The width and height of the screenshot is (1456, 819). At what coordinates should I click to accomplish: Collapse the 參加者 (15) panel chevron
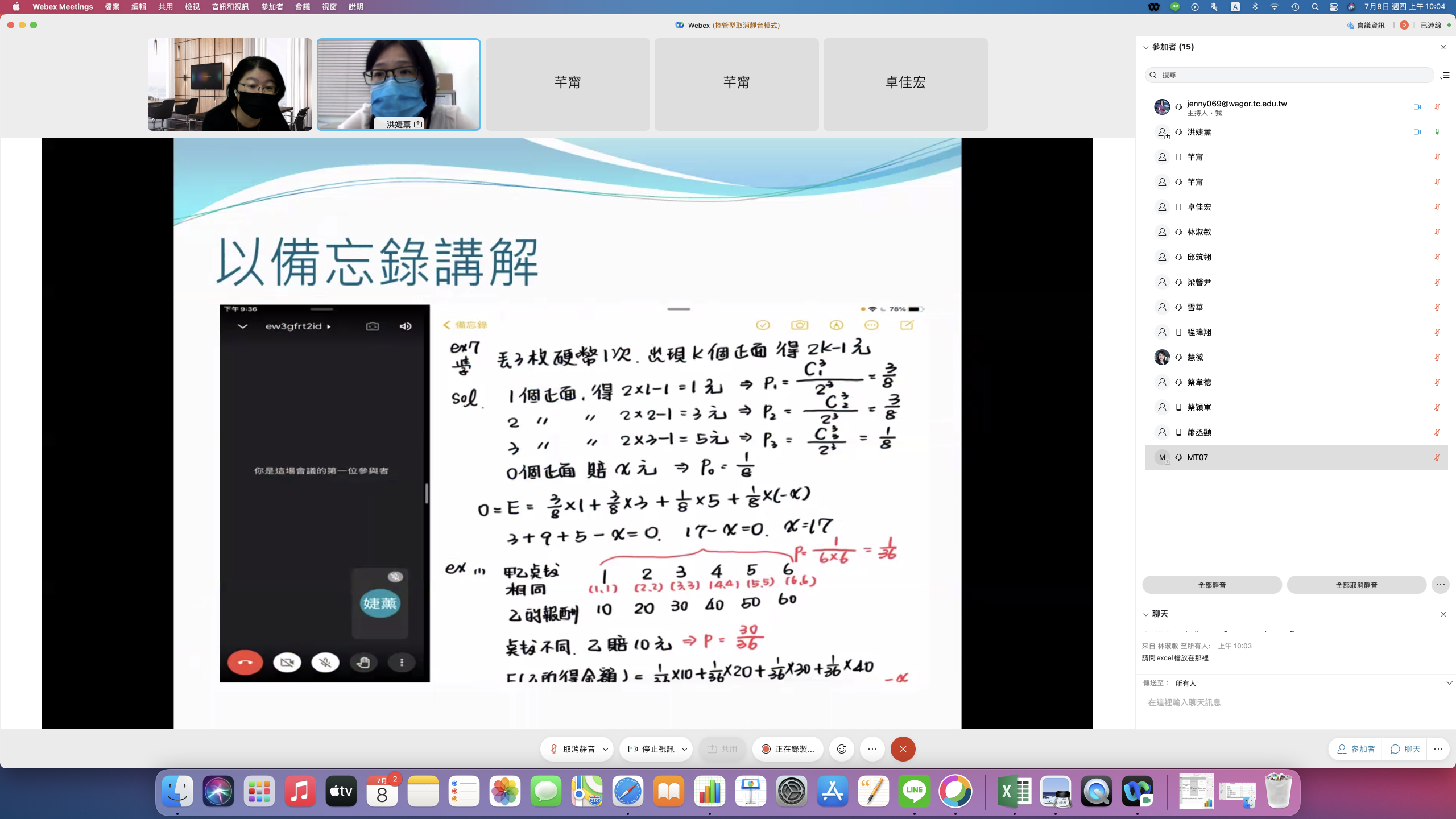pyautogui.click(x=1145, y=47)
